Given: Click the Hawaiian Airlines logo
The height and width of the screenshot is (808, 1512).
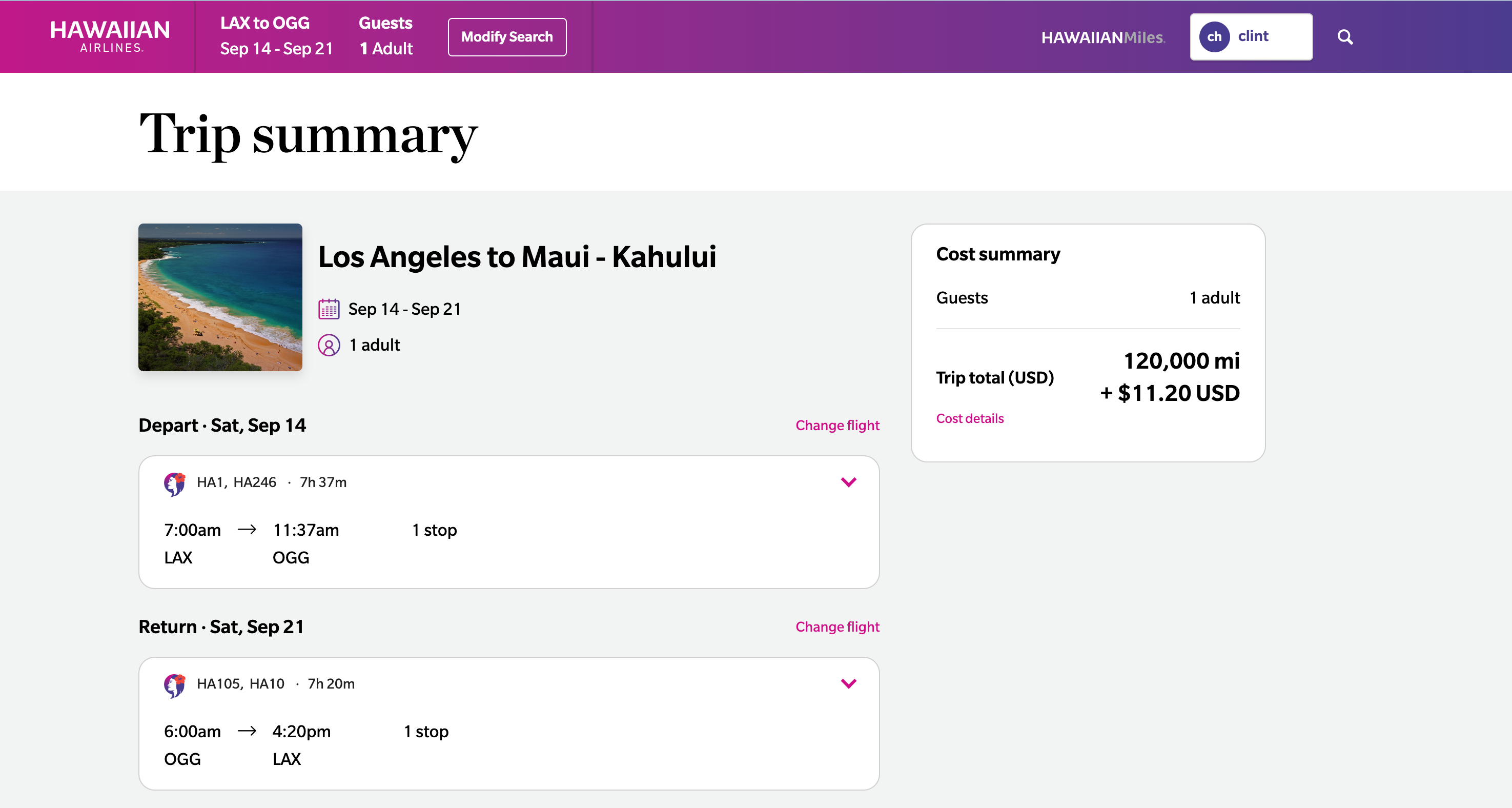Looking at the screenshot, I should point(109,36).
